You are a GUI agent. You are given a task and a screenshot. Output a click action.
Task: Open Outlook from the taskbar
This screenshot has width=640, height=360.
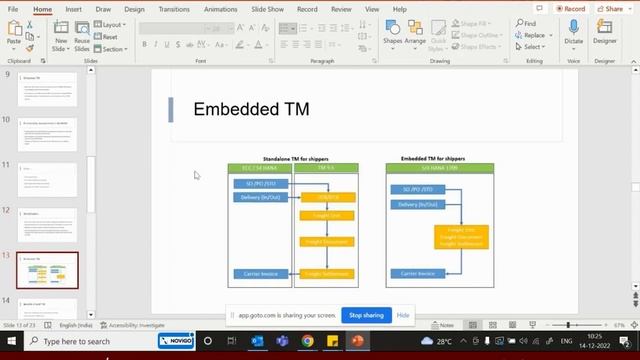(x=257, y=341)
